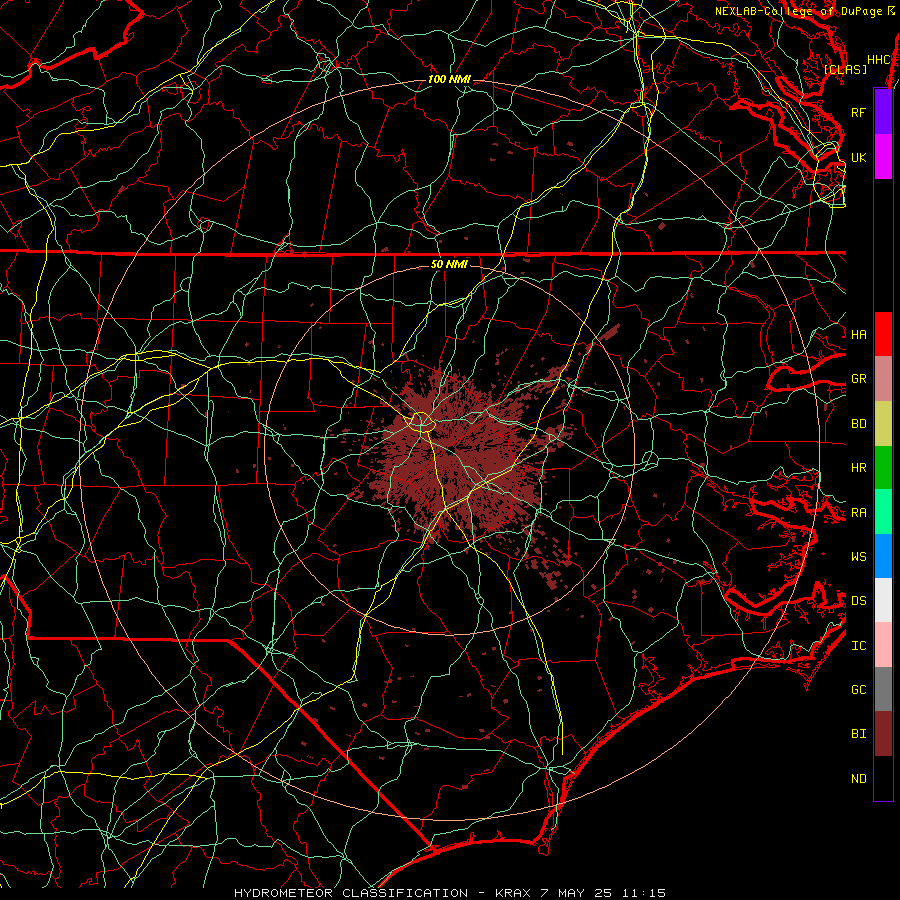Click the brown BI legend color block

coord(883,734)
